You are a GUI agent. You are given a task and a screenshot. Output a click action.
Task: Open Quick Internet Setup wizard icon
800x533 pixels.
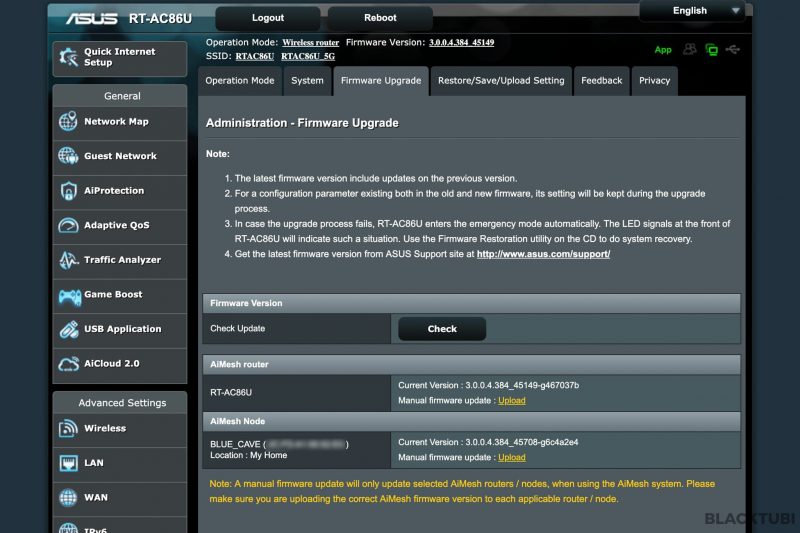coord(68,57)
